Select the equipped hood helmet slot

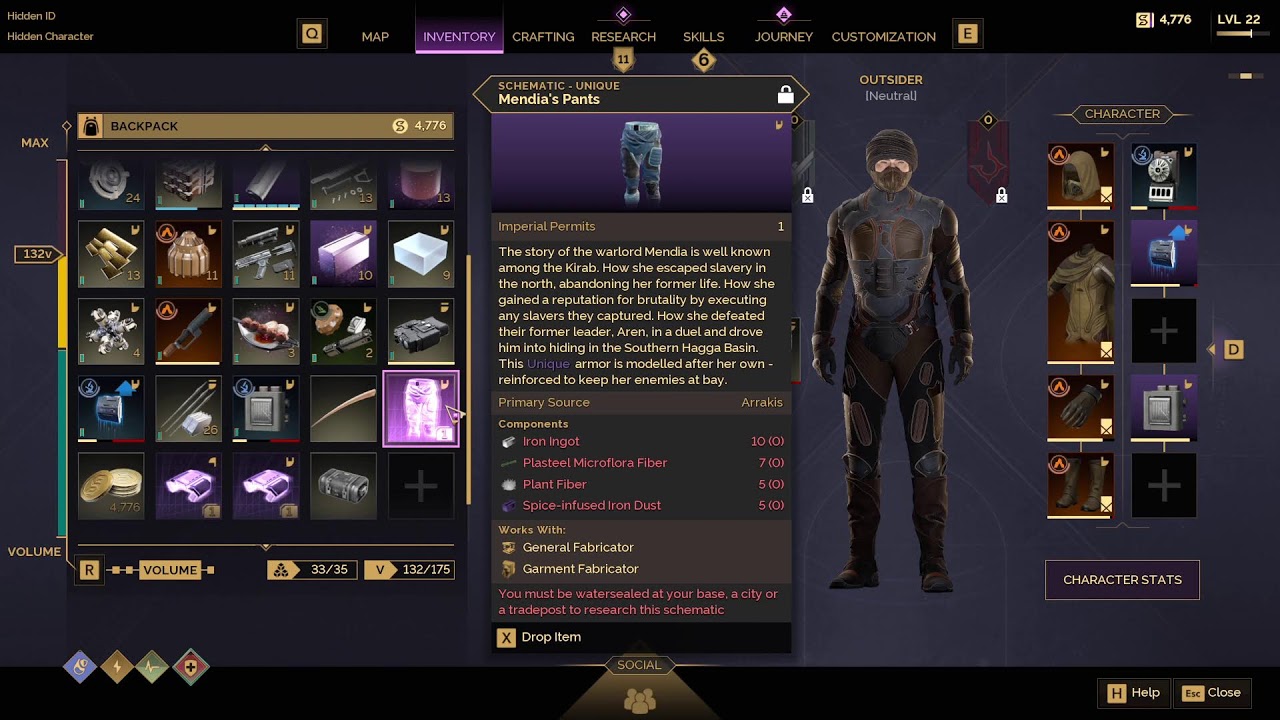click(x=1080, y=176)
